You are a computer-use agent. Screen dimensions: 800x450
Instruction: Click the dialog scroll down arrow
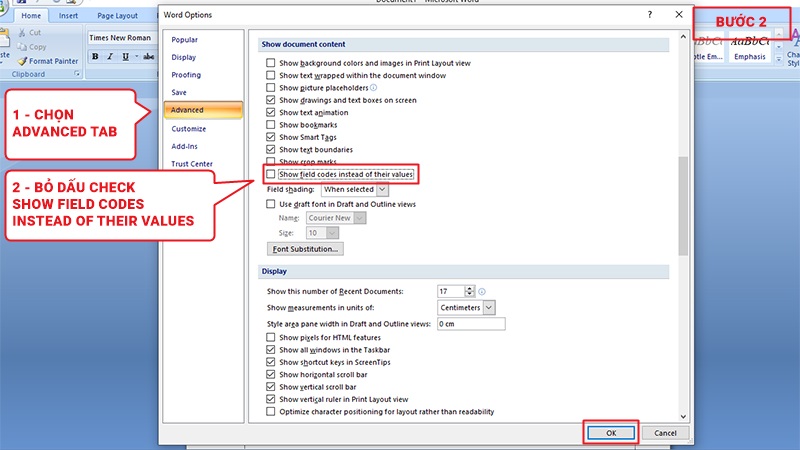683,417
